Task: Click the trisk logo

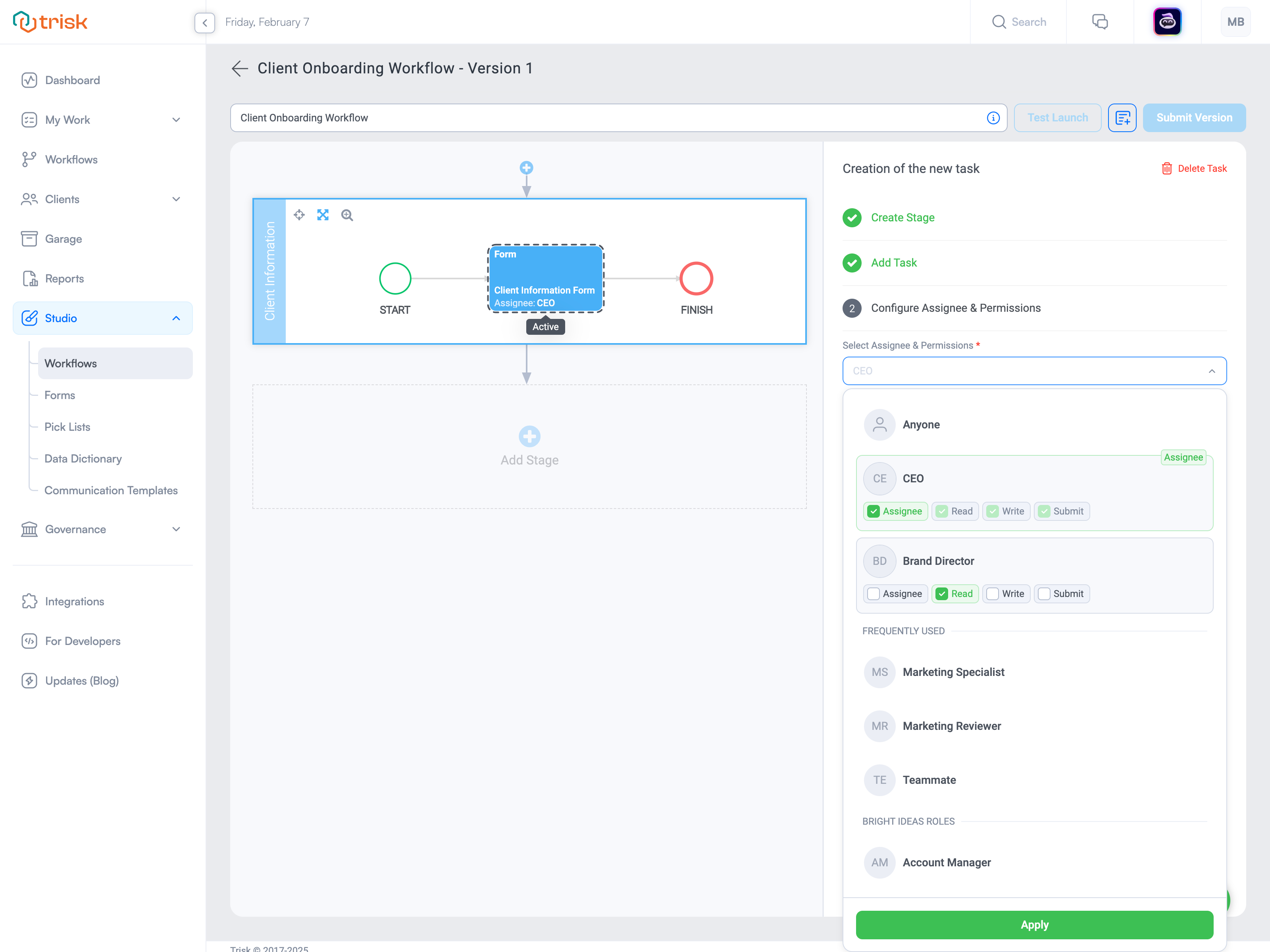Action: coord(50,22)
